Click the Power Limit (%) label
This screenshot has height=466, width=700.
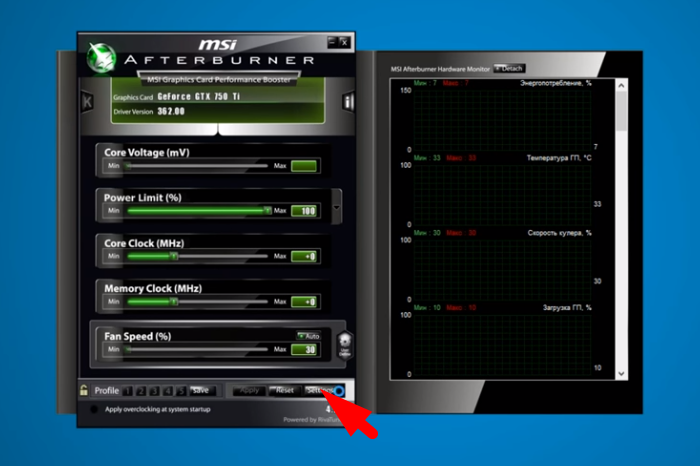click(142, 197)
